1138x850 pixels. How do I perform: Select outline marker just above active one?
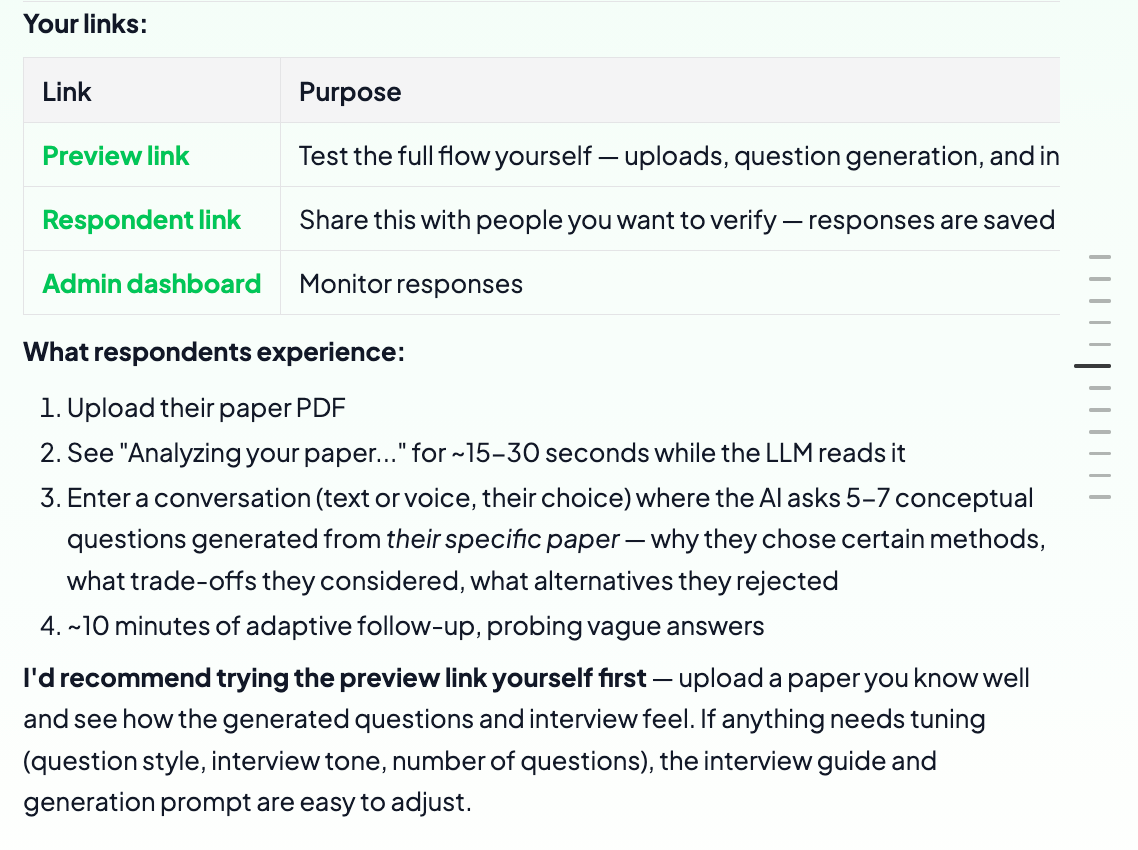[x=1100, y=344]
